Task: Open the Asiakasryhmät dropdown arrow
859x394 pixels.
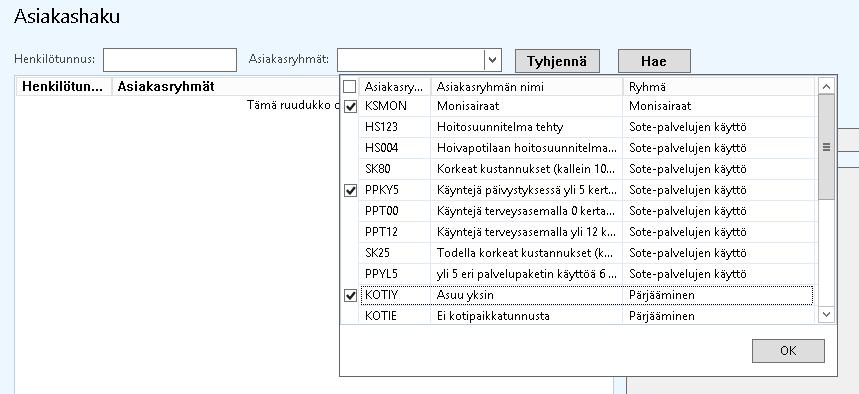Action: point(493,60)
